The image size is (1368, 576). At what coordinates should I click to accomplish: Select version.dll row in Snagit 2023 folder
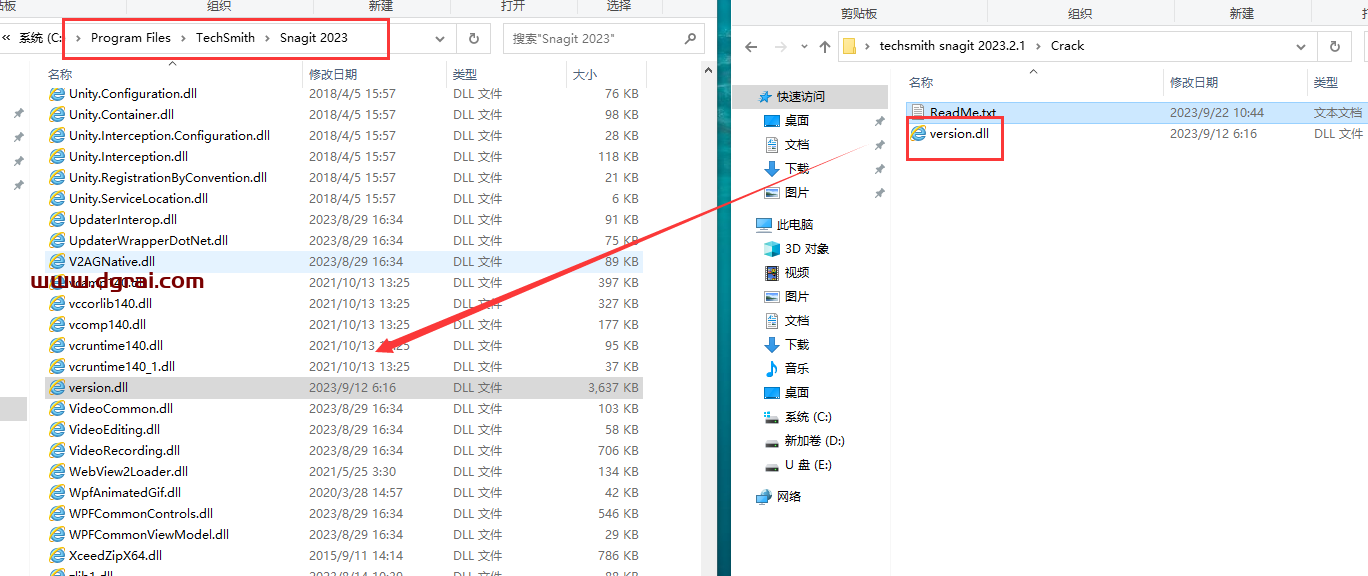[344, 388]
